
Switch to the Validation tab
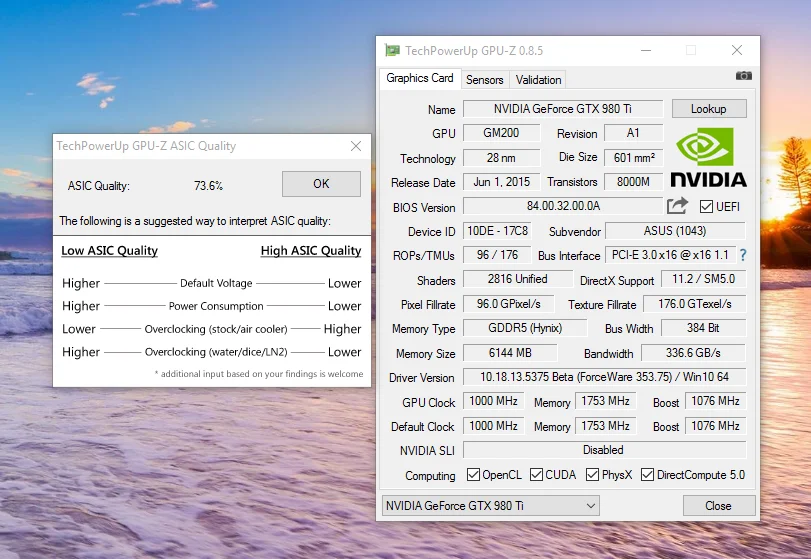538,80
